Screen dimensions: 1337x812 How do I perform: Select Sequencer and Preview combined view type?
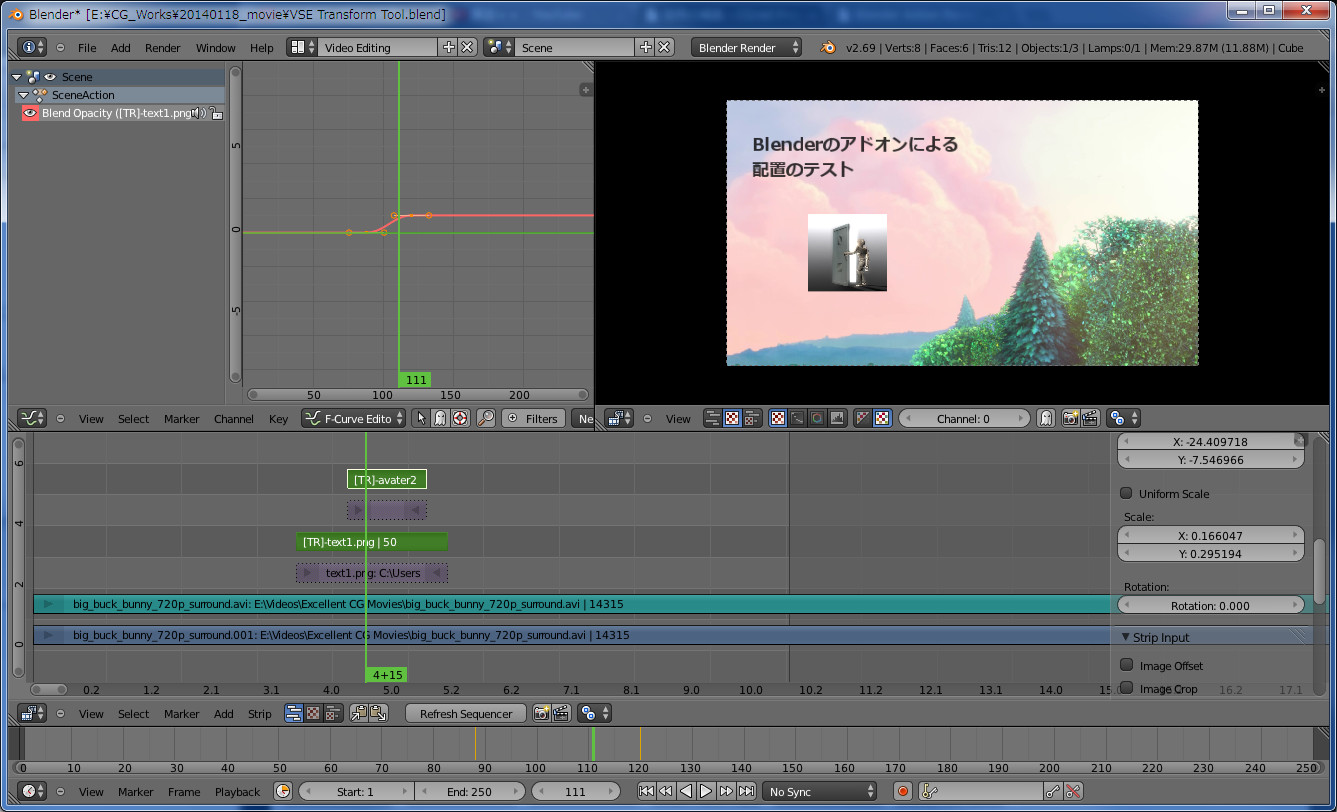tap(752, 419)
